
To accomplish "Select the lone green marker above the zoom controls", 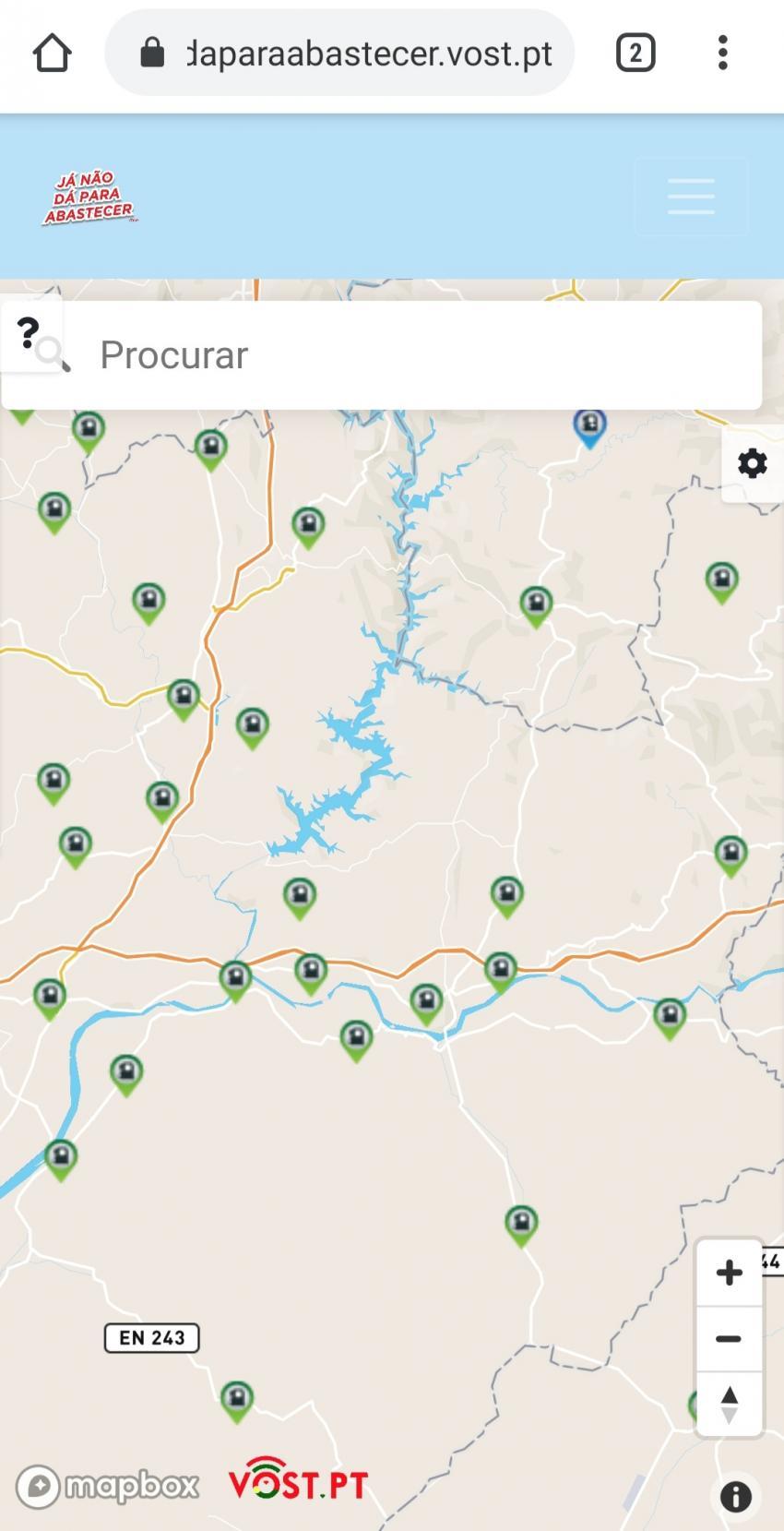I will (x=522, y=1226).
